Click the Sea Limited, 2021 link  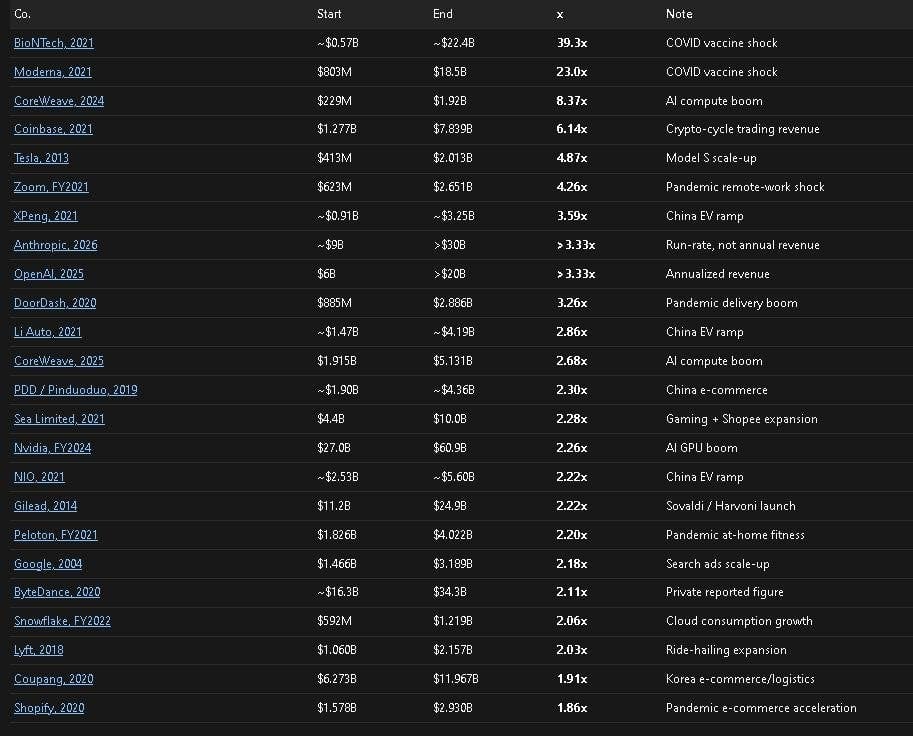click(59, 419)
